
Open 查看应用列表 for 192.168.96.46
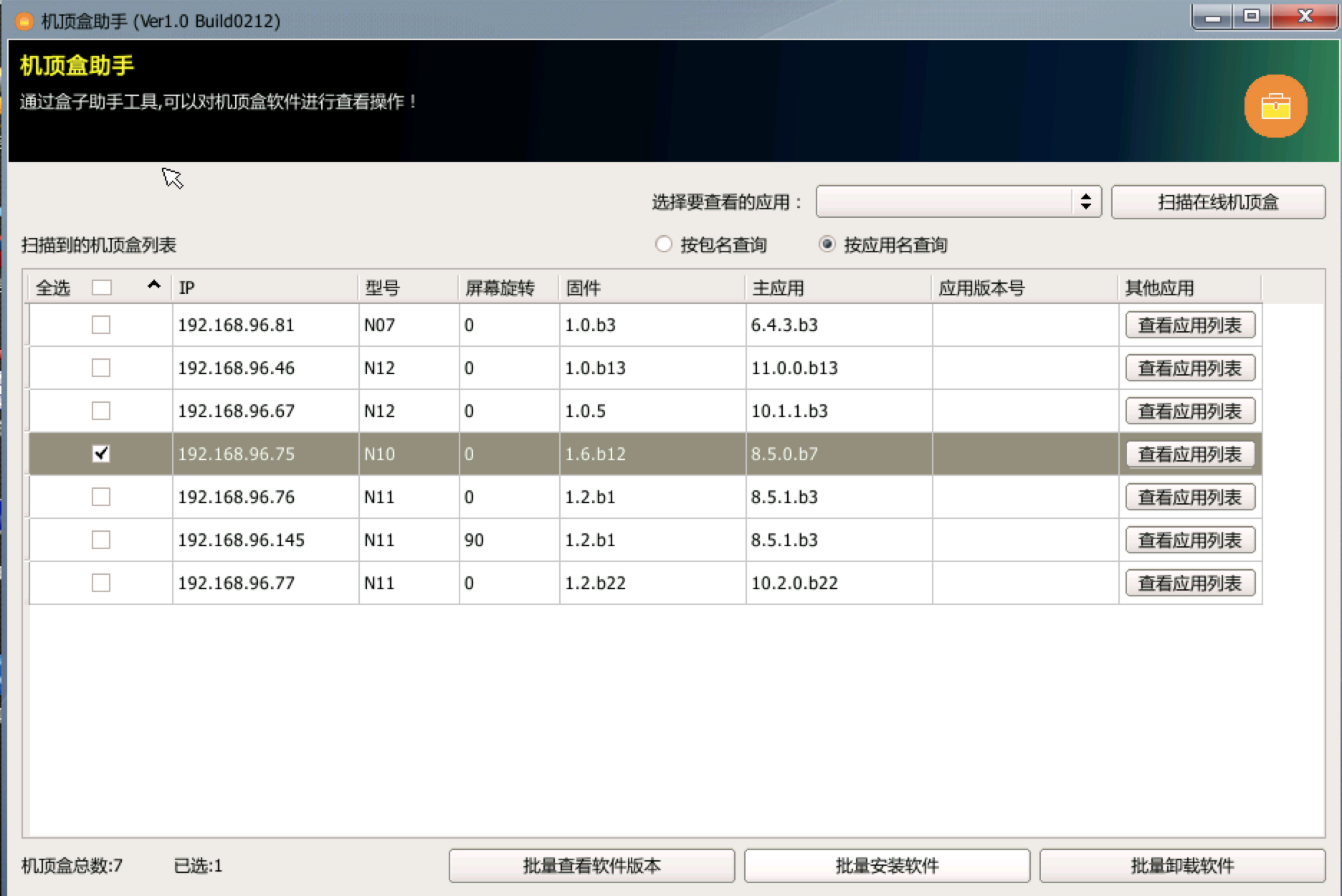1190,368
